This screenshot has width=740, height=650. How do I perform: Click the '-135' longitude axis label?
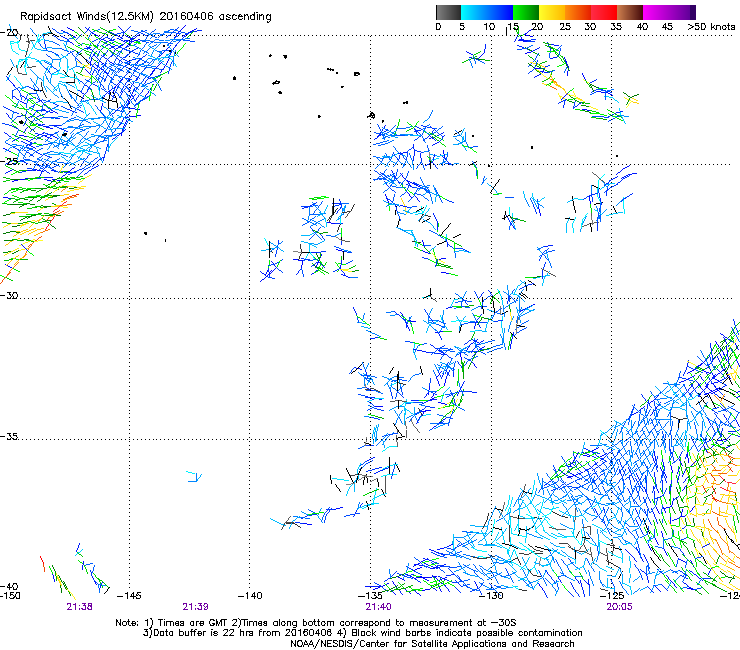click(x=370, y=595)
